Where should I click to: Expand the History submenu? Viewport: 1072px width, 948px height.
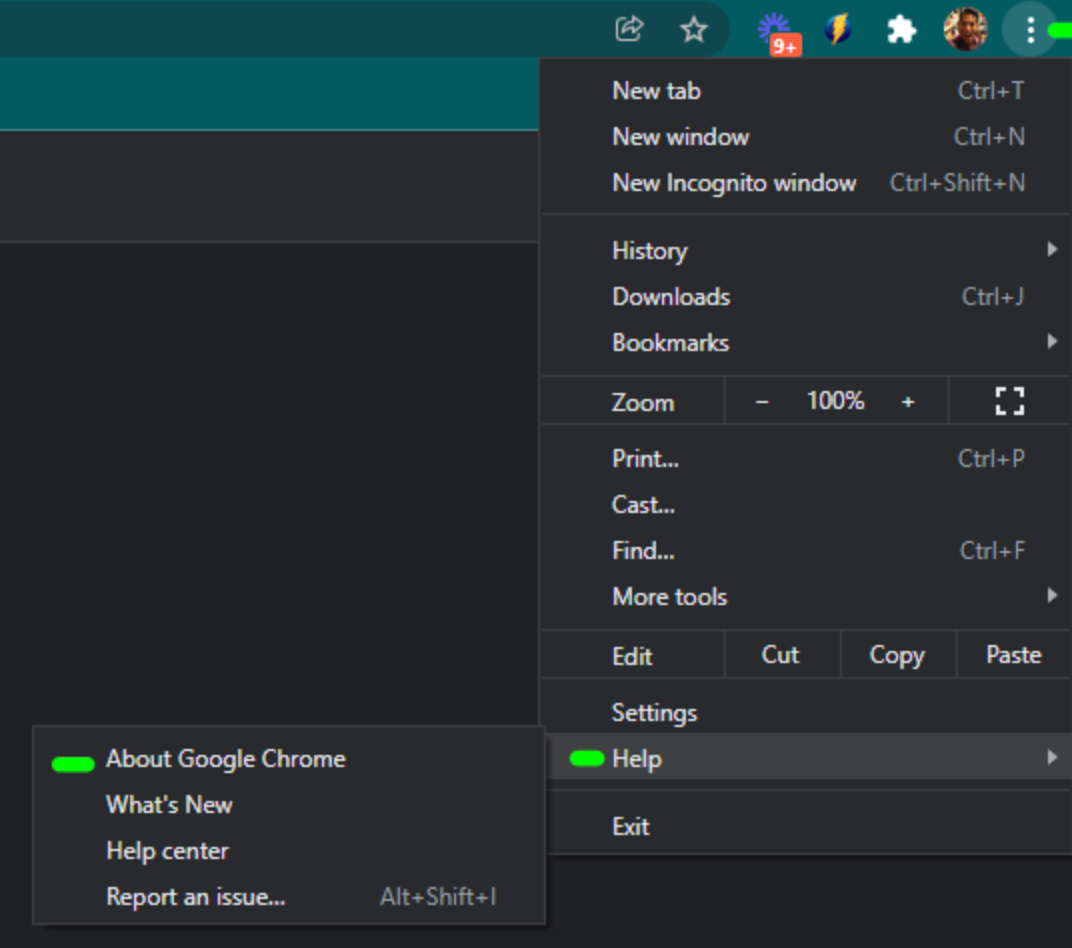pos(805,251)
